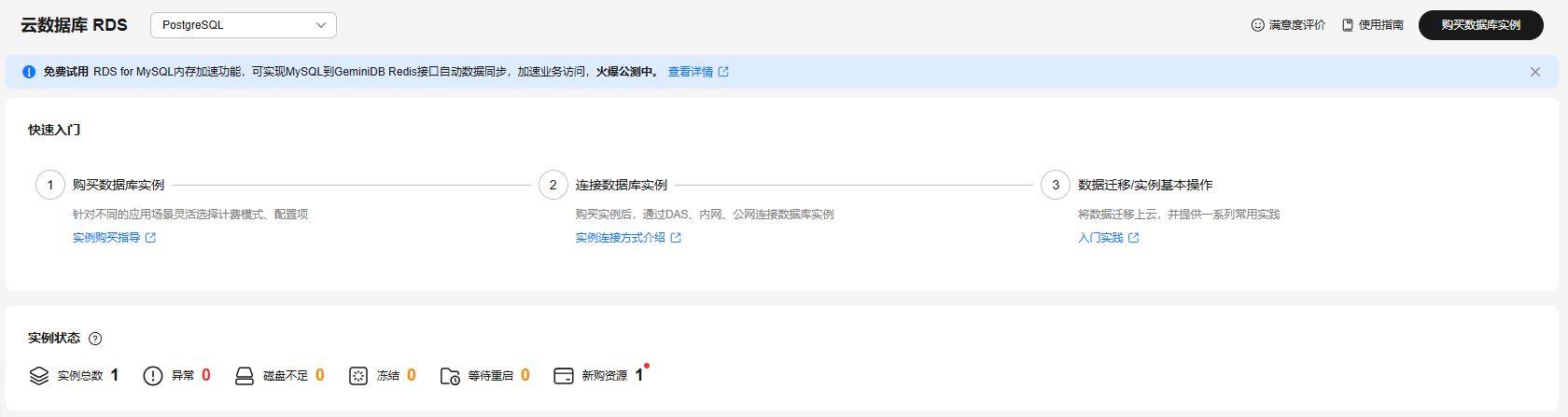This screenshot has width=1568, height=417.
Task: Click the 实例总数 status label
Action: (x=80, y=376)
